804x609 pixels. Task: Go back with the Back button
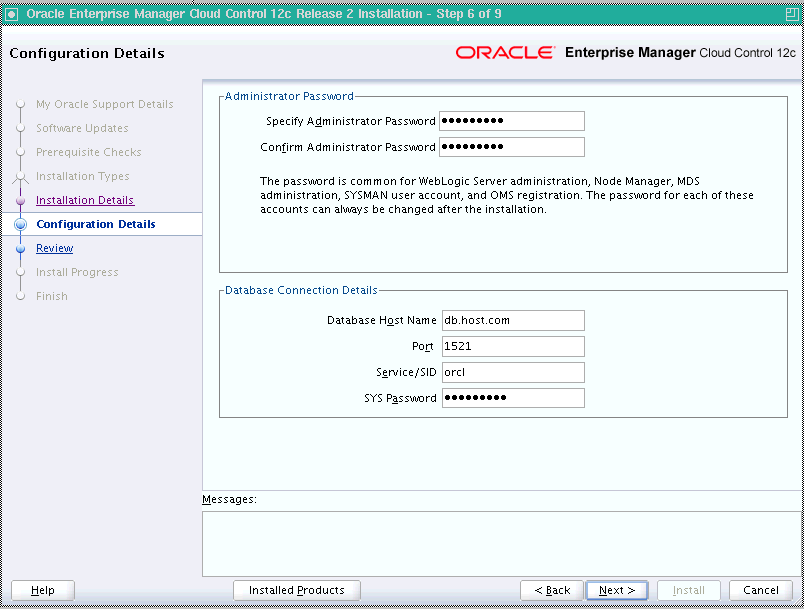[x=552, y=590]
